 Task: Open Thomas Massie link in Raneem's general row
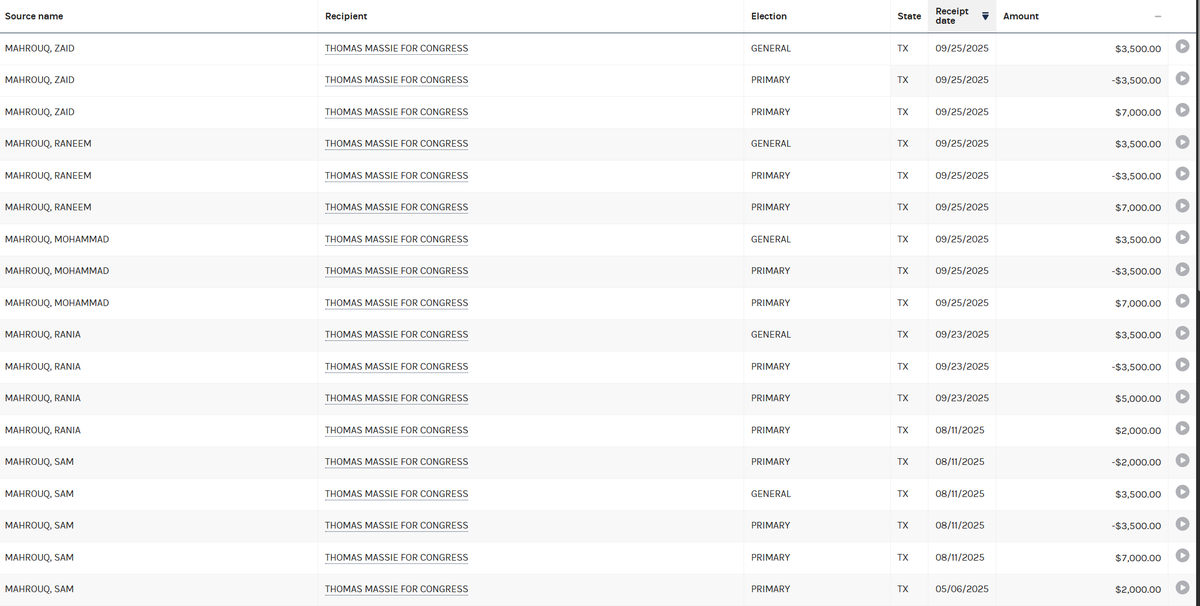click(x=396, y=144)
